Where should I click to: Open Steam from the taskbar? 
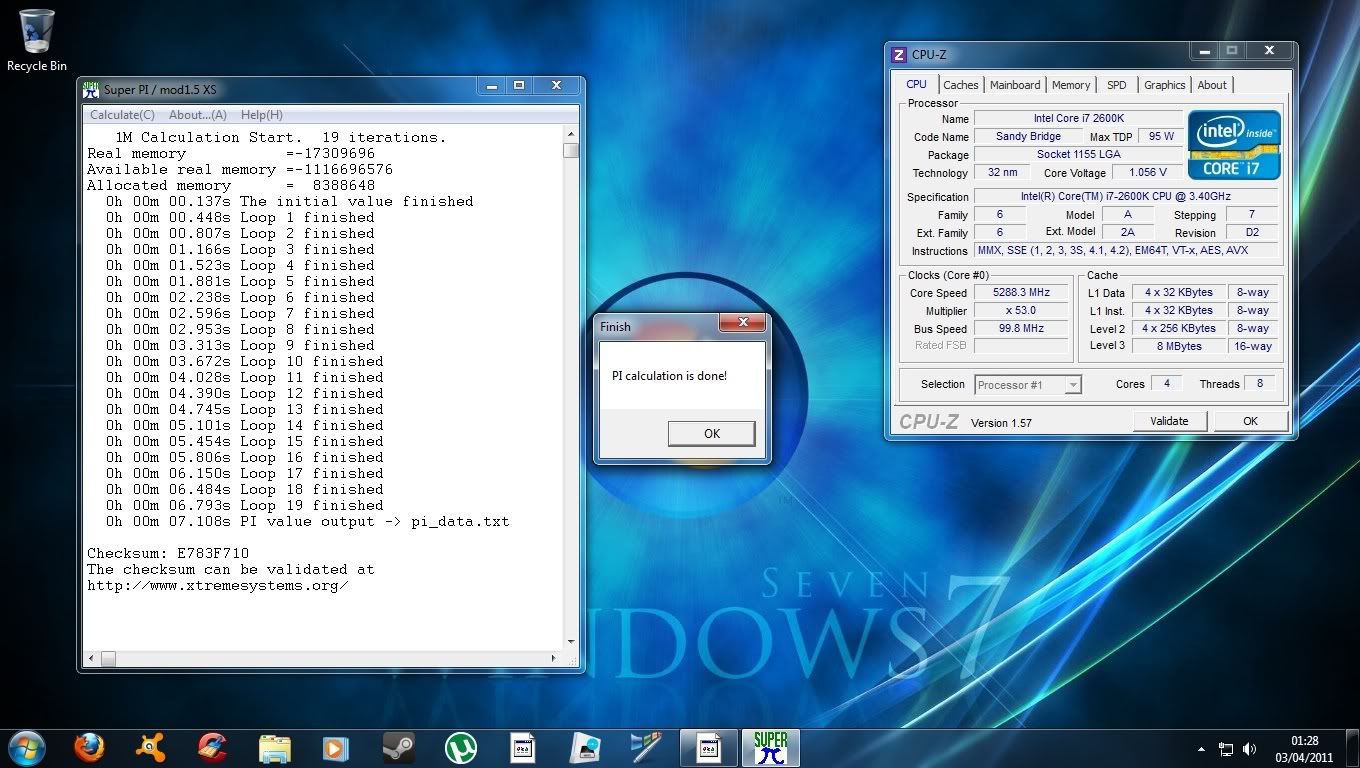click(x=398, y=747)
